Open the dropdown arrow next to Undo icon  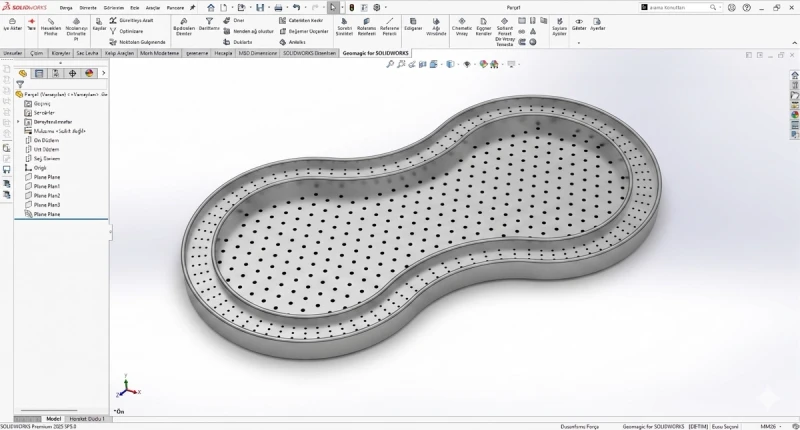click(305, 8)
